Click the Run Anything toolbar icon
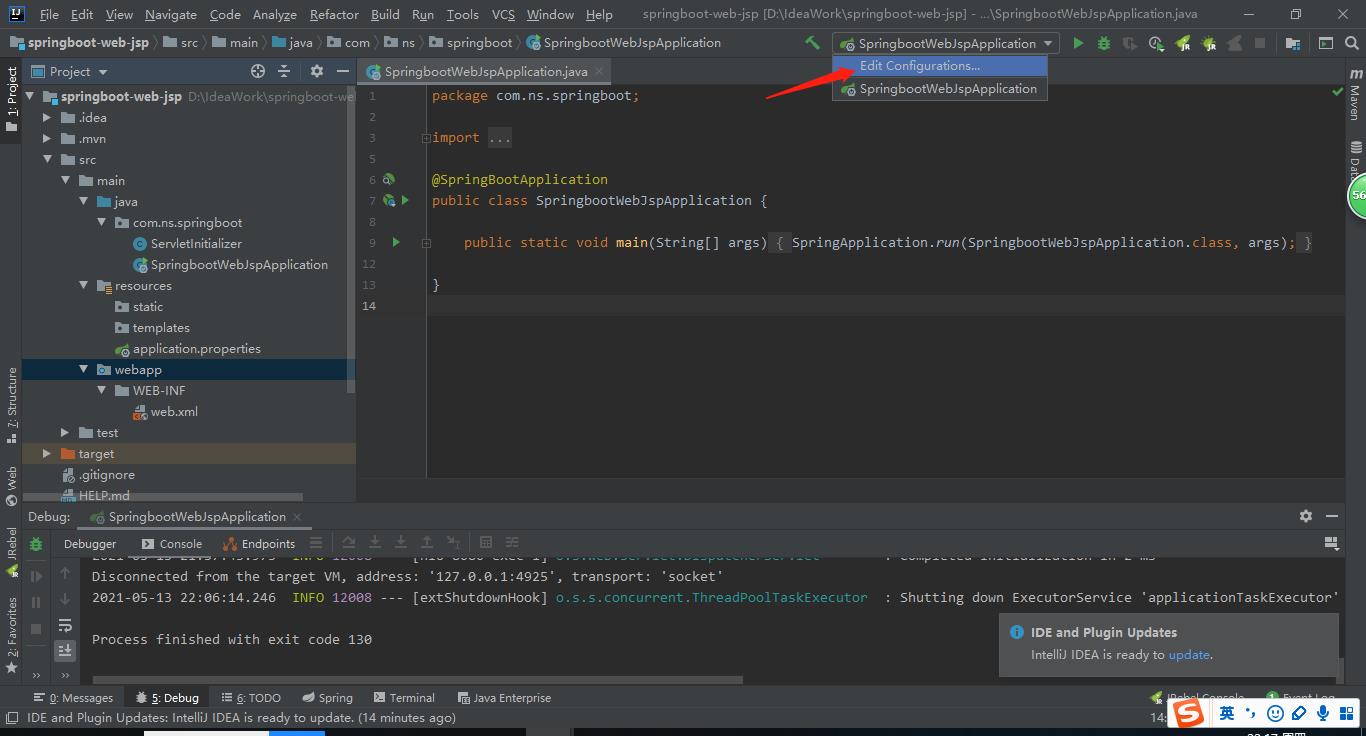 click(1326, 43)
